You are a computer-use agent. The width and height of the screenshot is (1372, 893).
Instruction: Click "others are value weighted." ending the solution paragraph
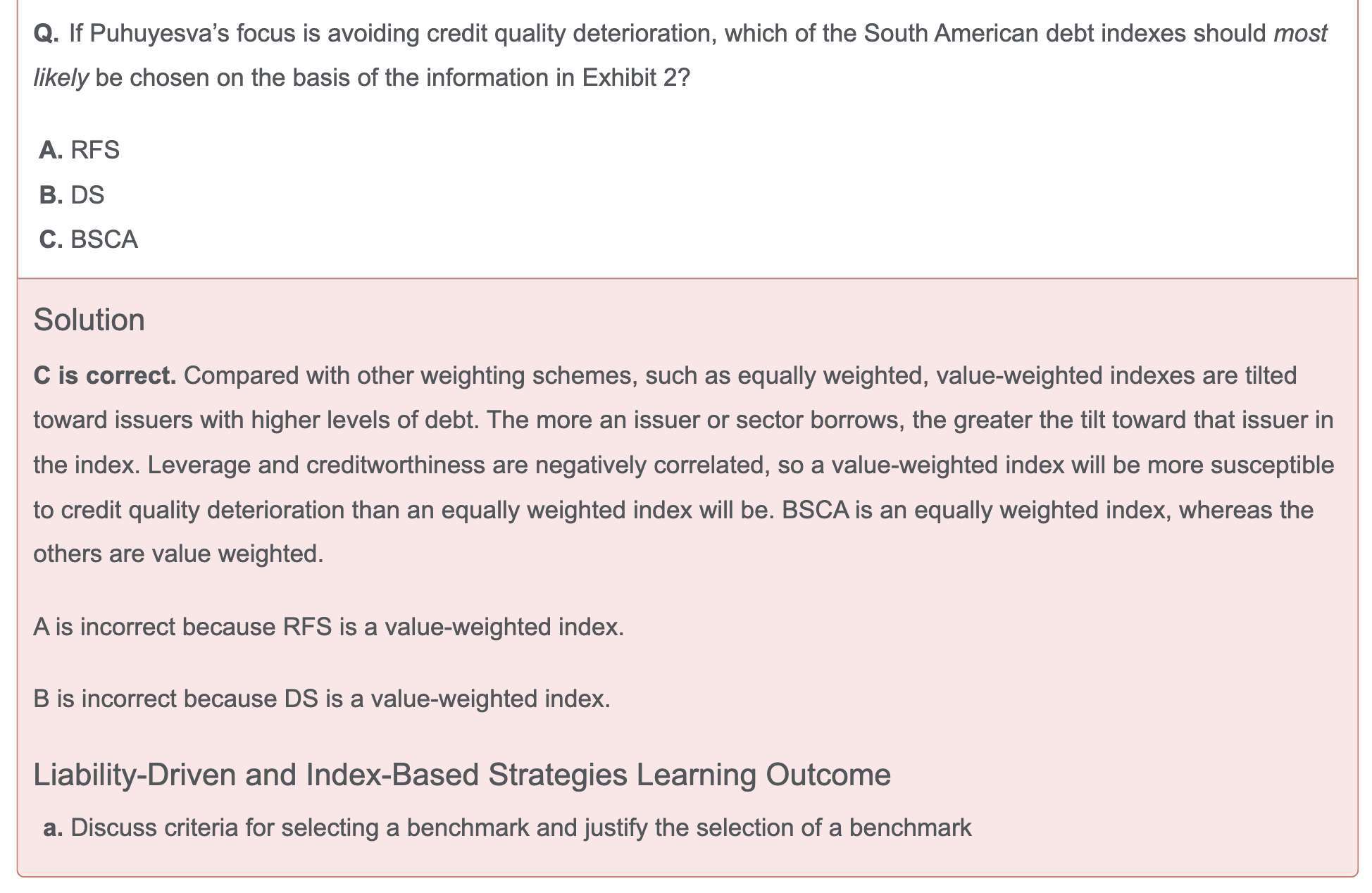click(x=178, y=554)
